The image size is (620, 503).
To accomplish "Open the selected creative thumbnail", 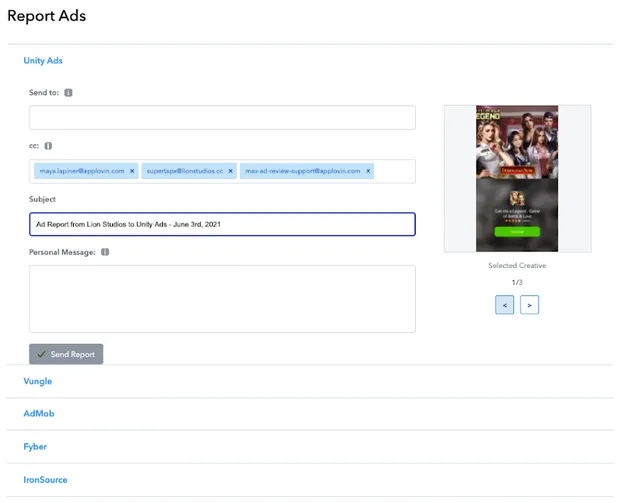I will click(x=517, y=178).
